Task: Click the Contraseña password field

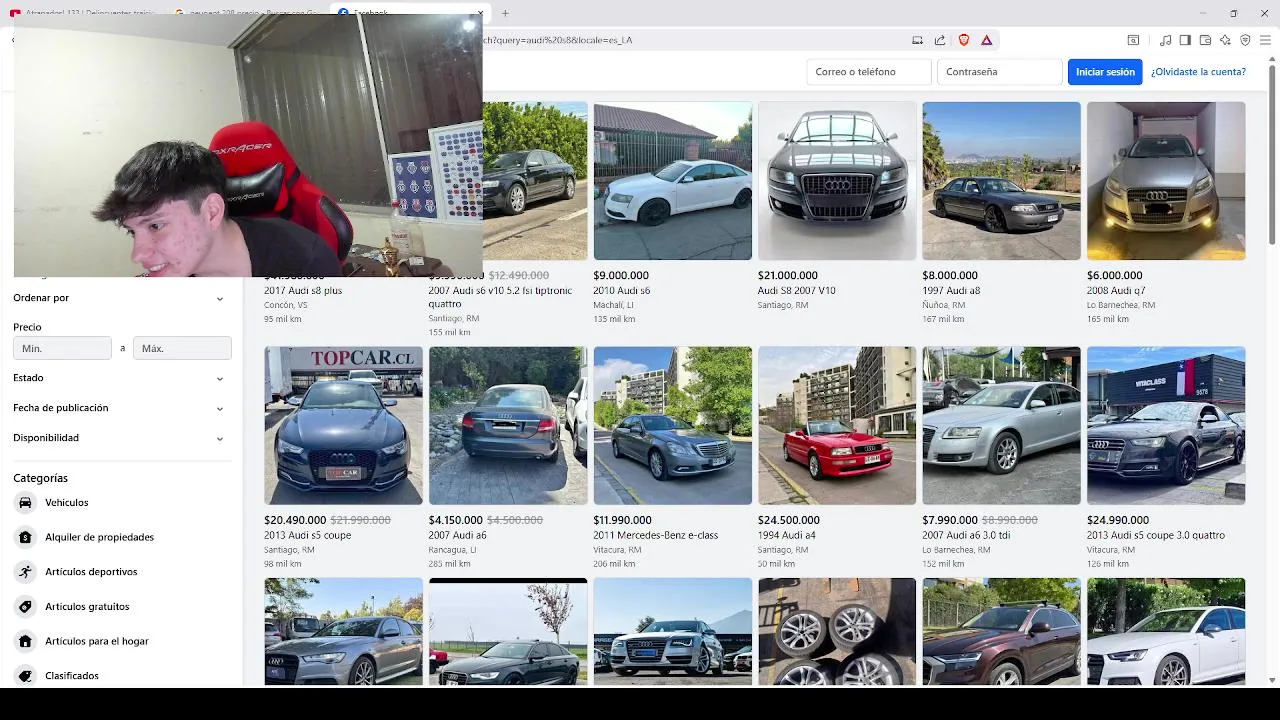Action: (x=999, y=72)
